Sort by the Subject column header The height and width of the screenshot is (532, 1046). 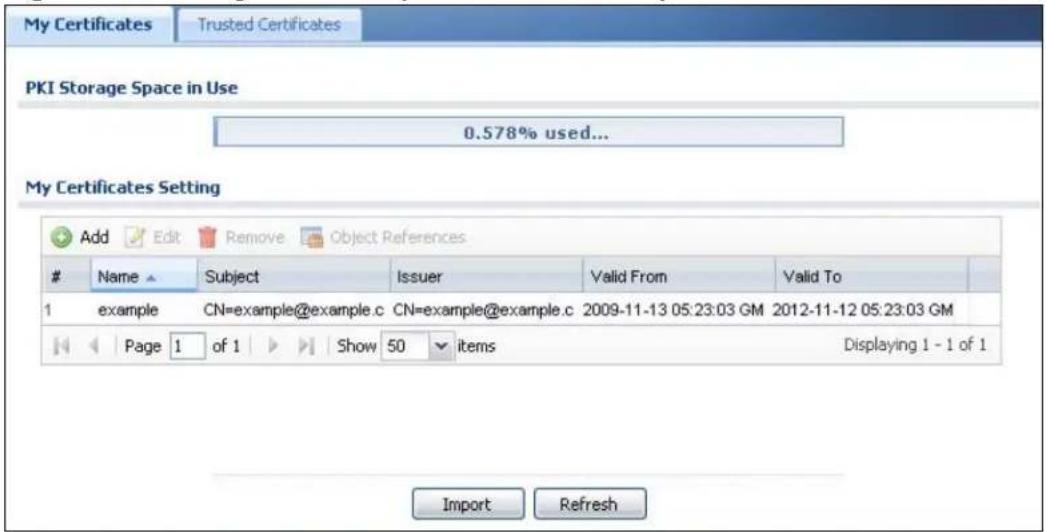point(294,276)
